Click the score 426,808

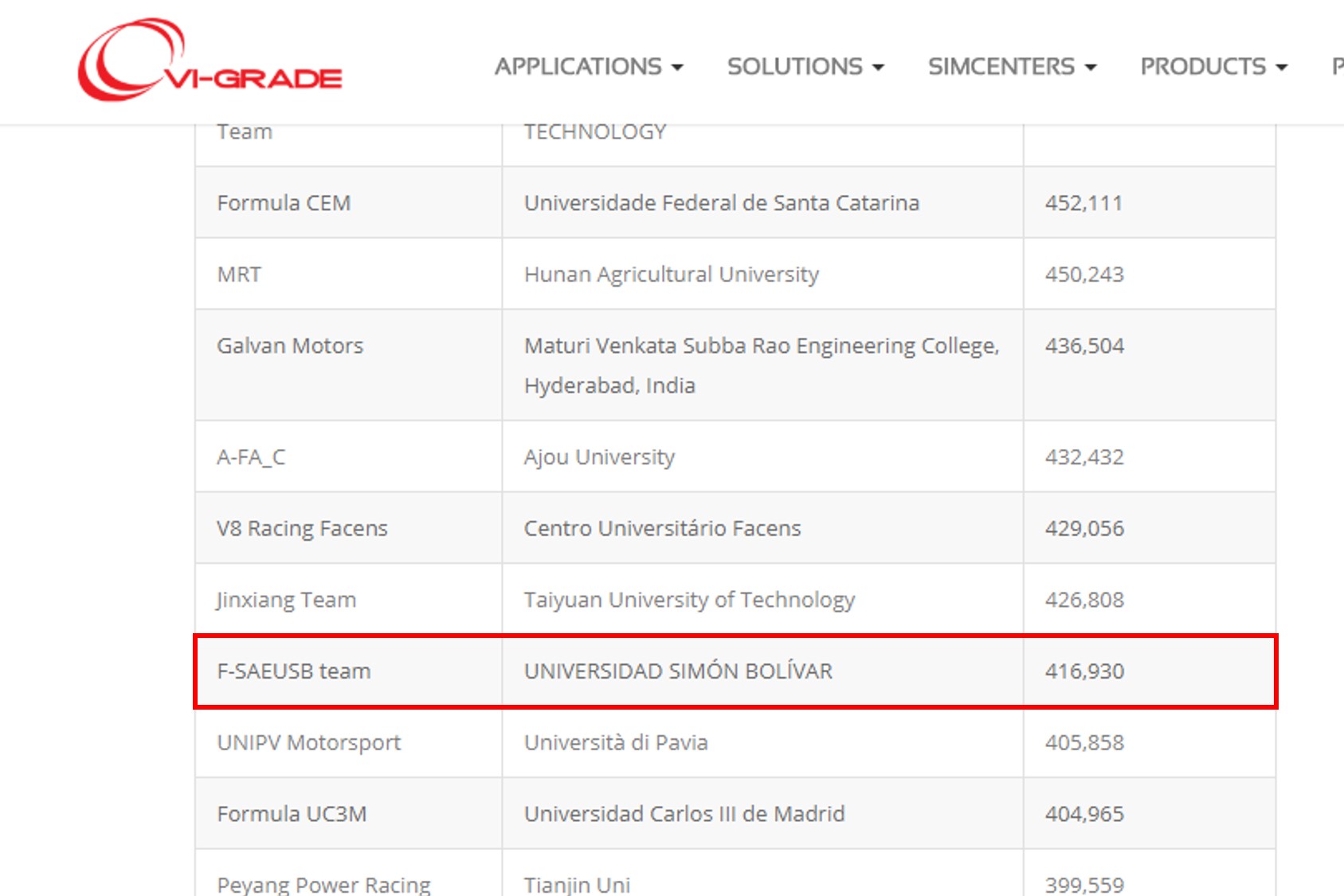pyautogui.click(x=1084, y=600)
